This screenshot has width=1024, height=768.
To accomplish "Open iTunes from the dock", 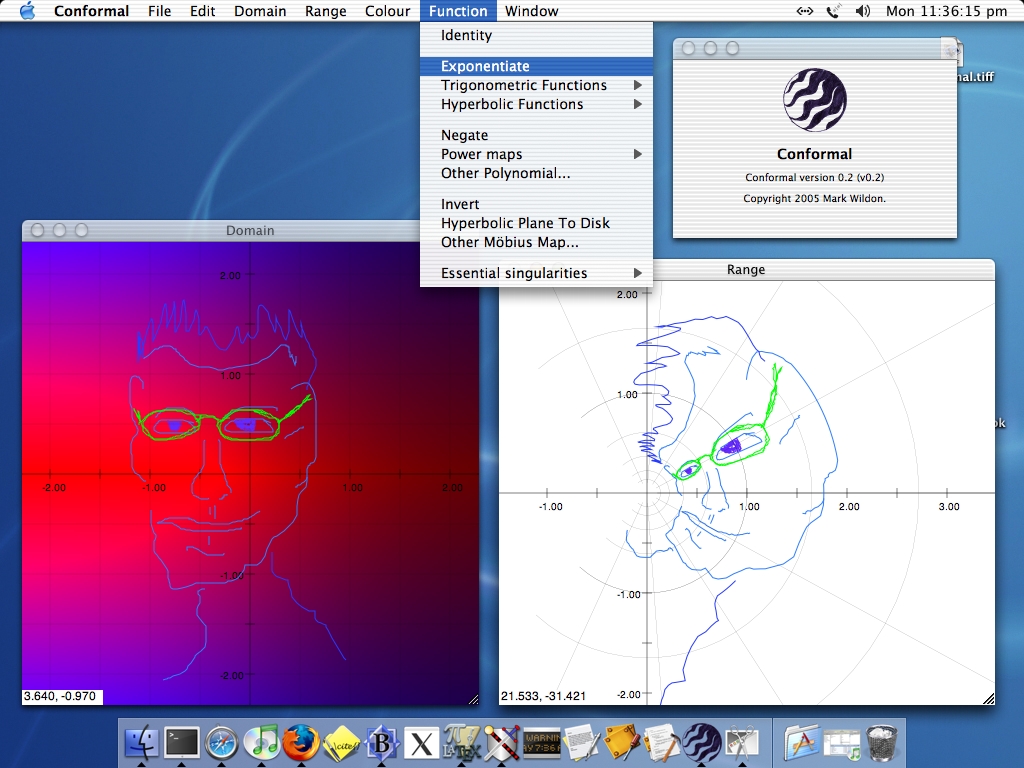I will (261, 742).
